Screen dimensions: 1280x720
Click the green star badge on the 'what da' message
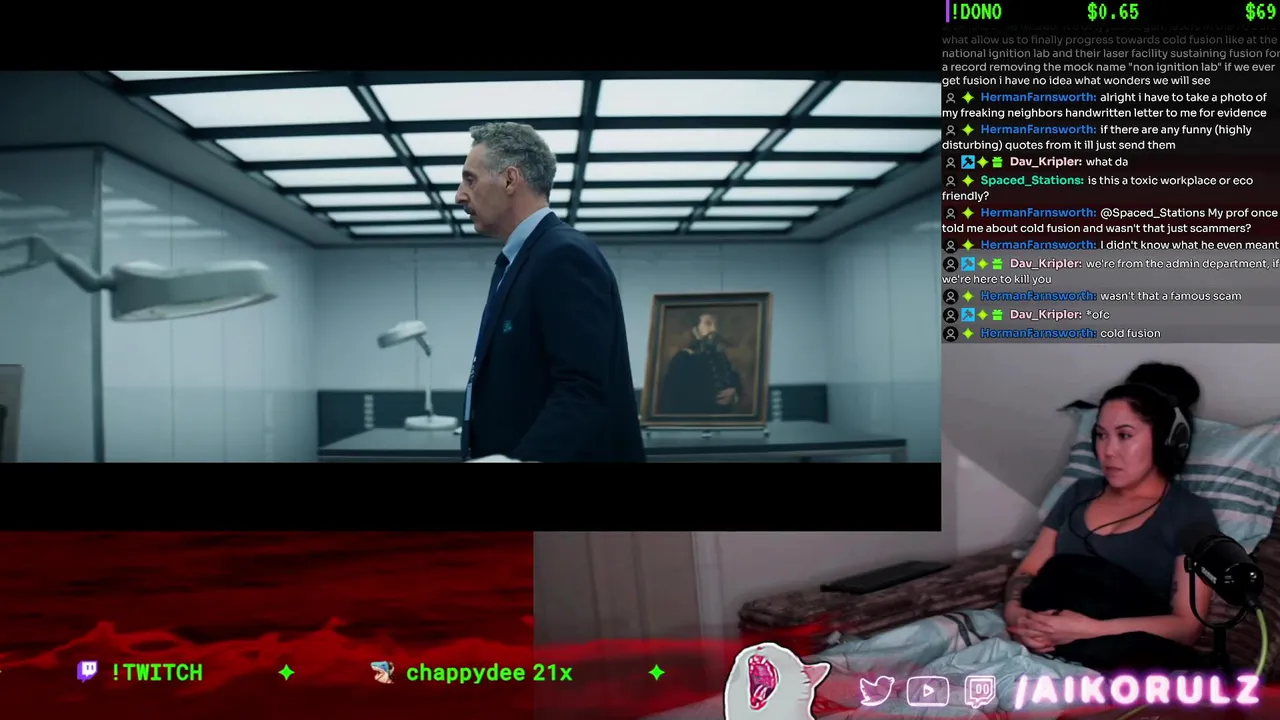pos(982,162)
